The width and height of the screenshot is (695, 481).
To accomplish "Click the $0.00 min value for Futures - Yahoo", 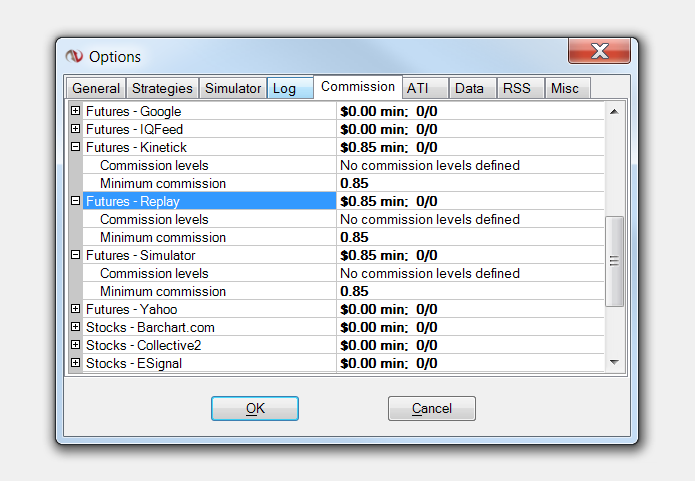I will 389,309.
